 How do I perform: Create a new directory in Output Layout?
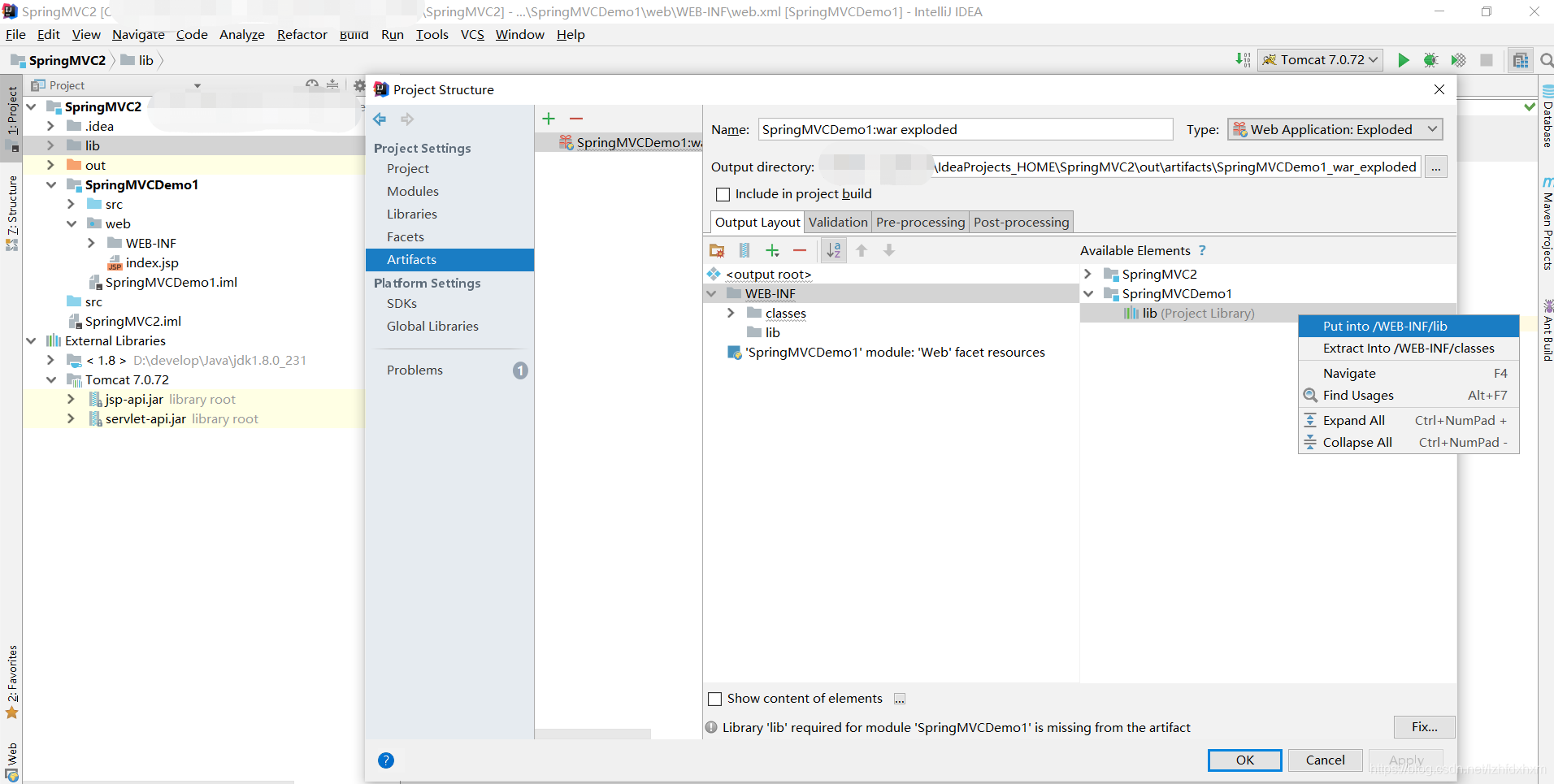point(718,250)
